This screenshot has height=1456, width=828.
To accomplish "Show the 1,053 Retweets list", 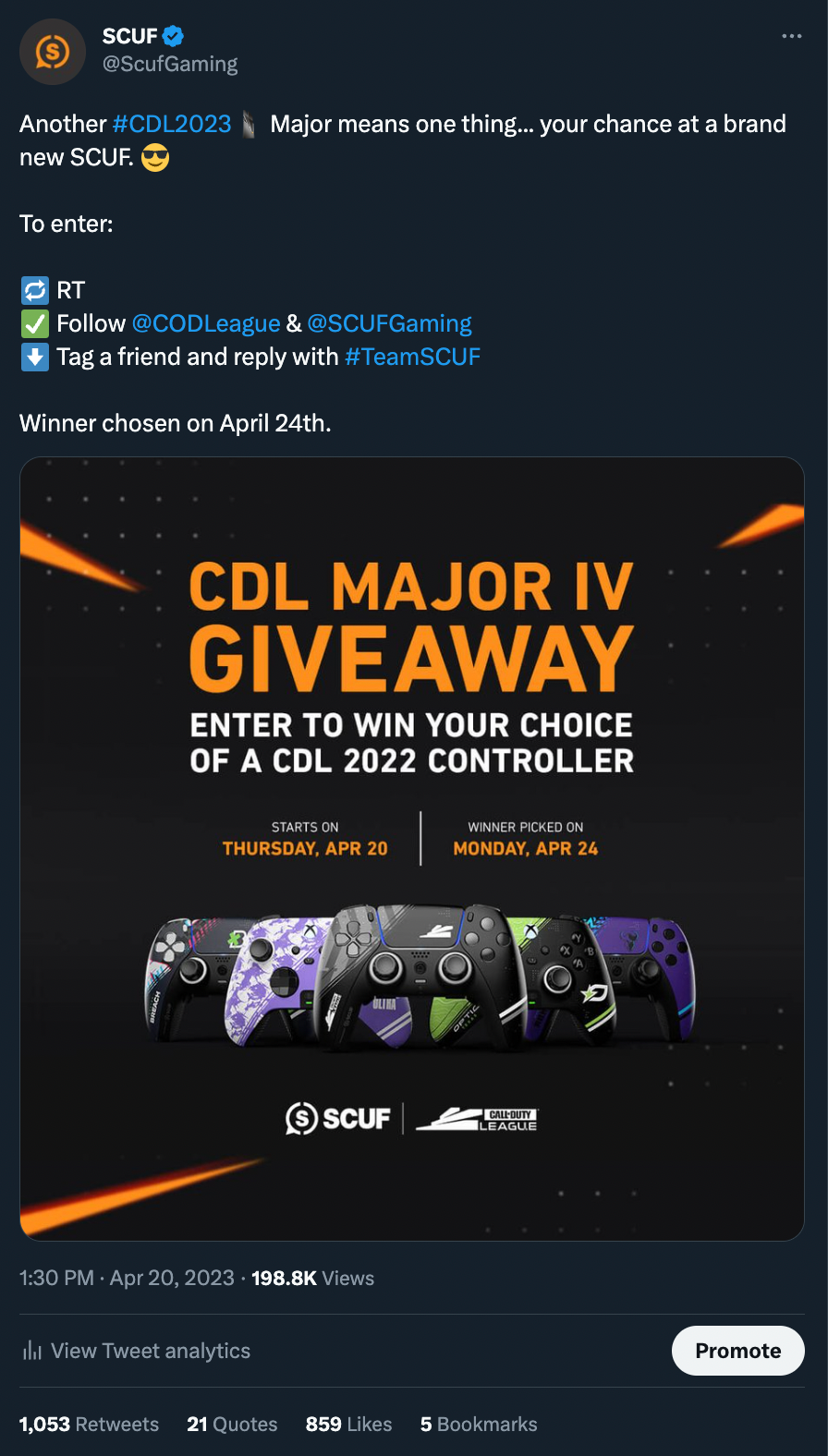I will click(x=89, y=1424).
